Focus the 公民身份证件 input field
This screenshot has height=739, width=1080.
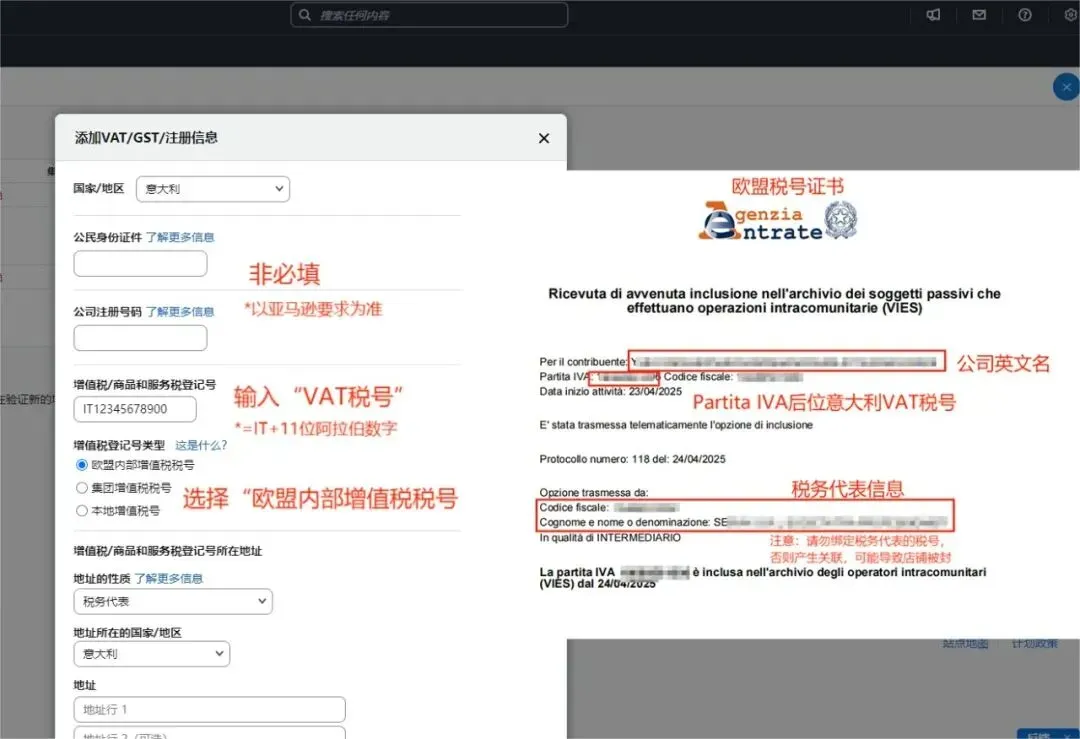[141, 264]
